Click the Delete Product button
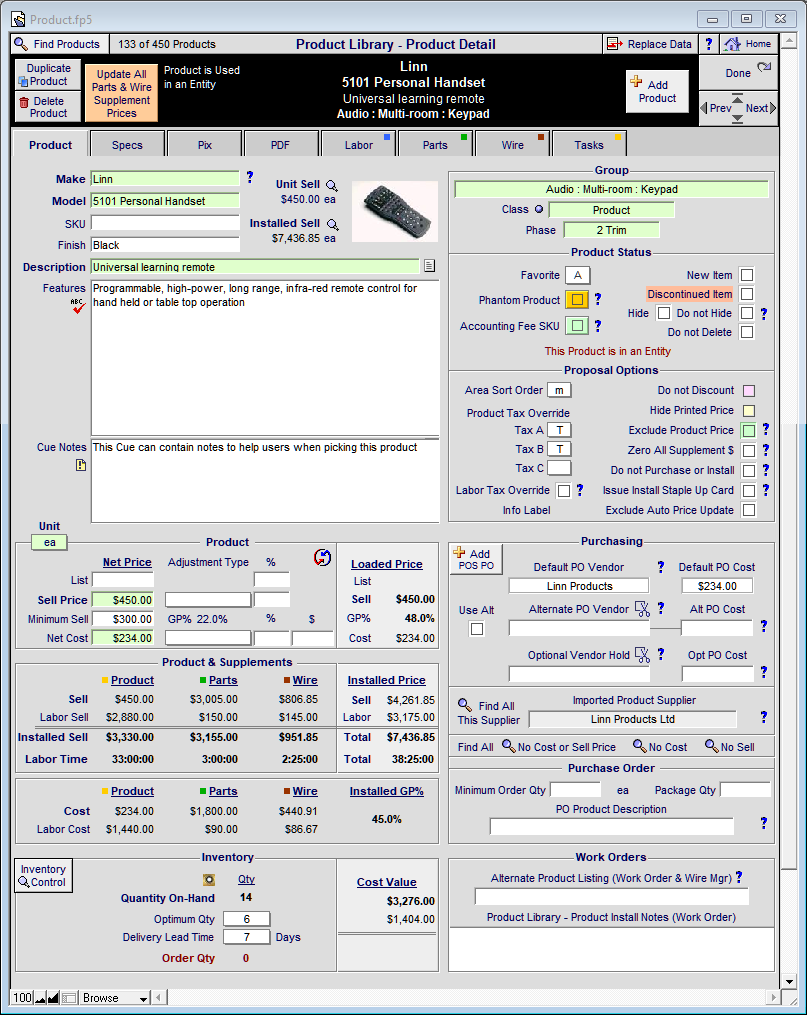 [48, 107]
